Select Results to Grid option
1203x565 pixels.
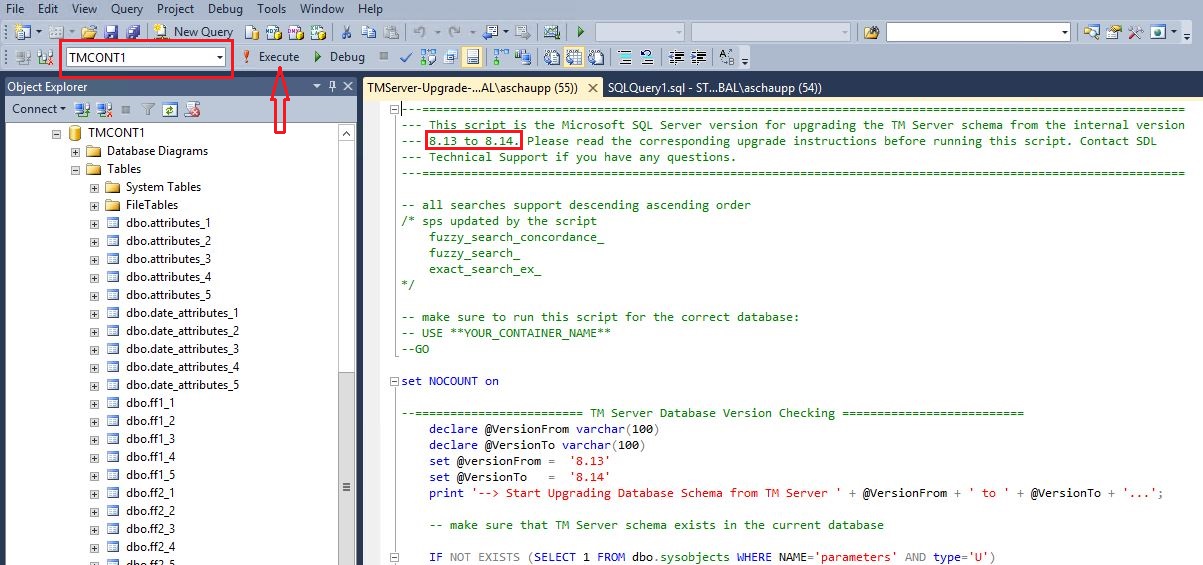pyautogui.click(x=575, y=57)
